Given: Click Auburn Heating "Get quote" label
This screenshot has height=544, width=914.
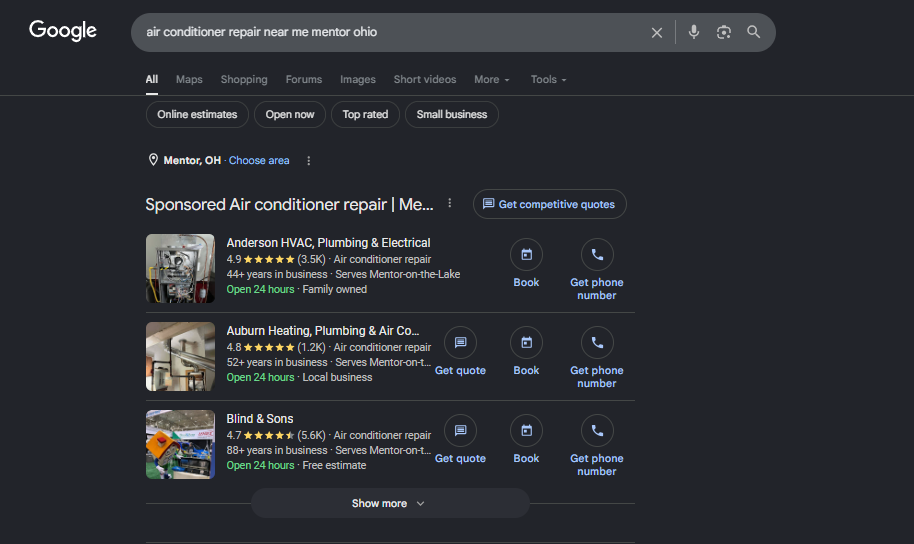Looking at the screenshot, I should click(460, 370).
